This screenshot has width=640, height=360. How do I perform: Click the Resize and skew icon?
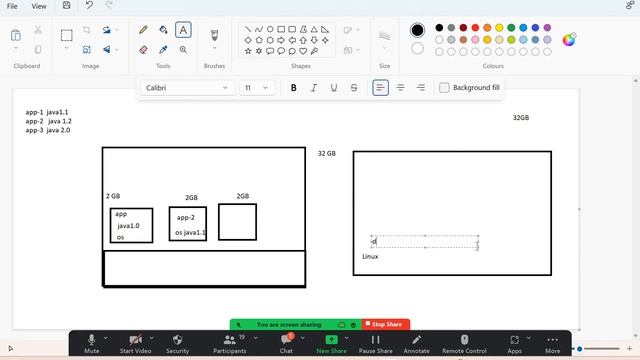(x=87, y=50)
